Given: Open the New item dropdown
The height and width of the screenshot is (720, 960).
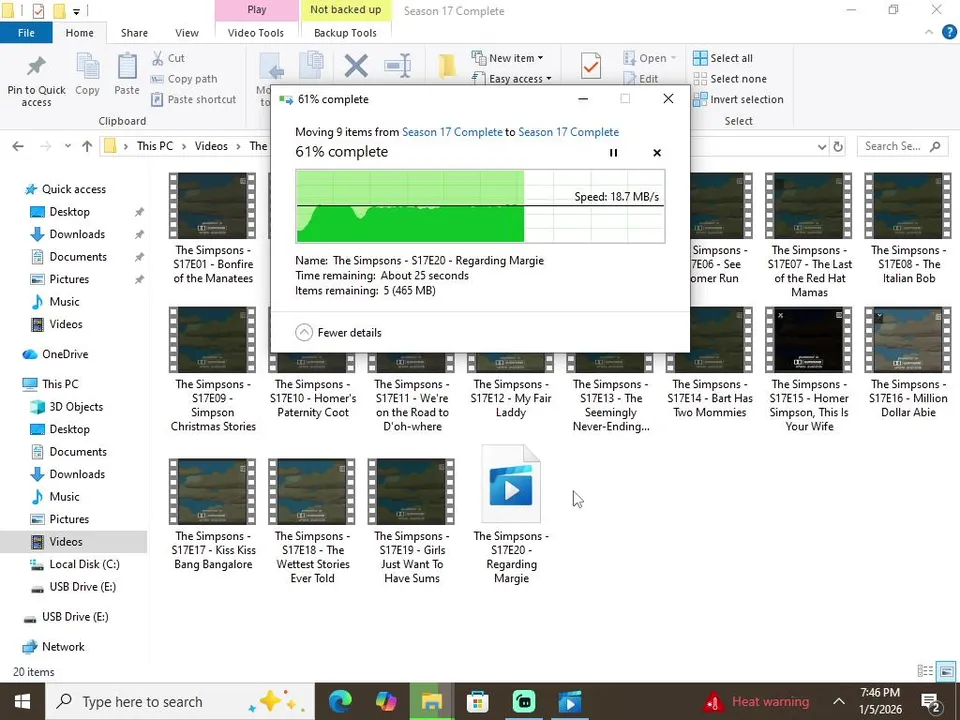Looking at the screenshot, I should point(507,58).
